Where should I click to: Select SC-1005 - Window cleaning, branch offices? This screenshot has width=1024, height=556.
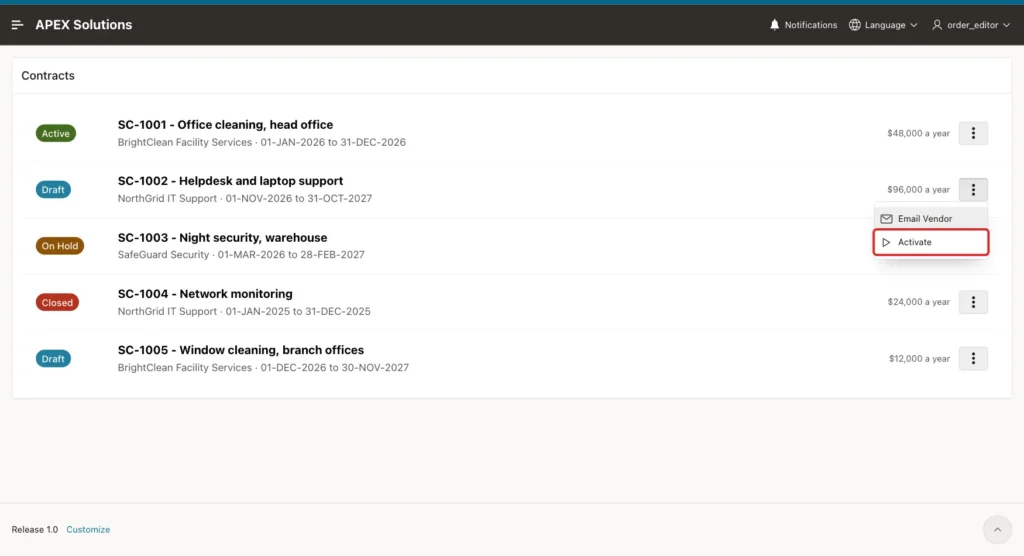click(x=240, y=350)
